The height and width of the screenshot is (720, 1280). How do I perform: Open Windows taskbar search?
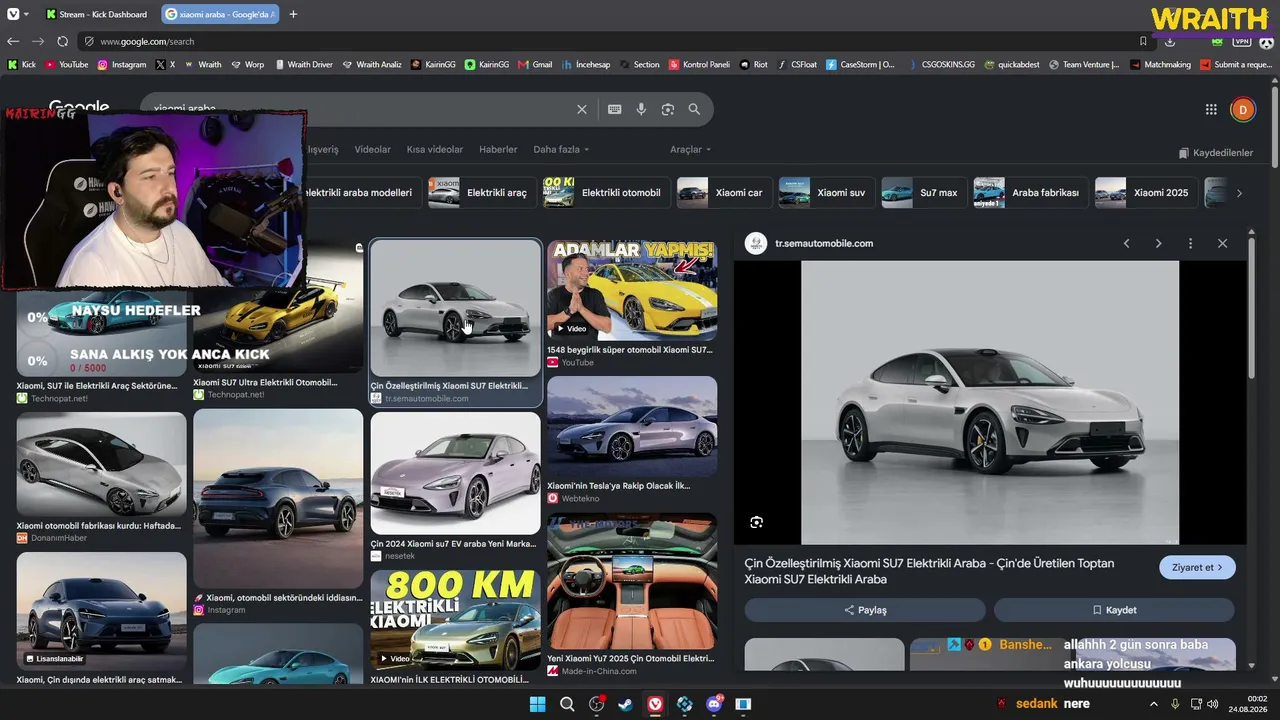pos(567,704)
